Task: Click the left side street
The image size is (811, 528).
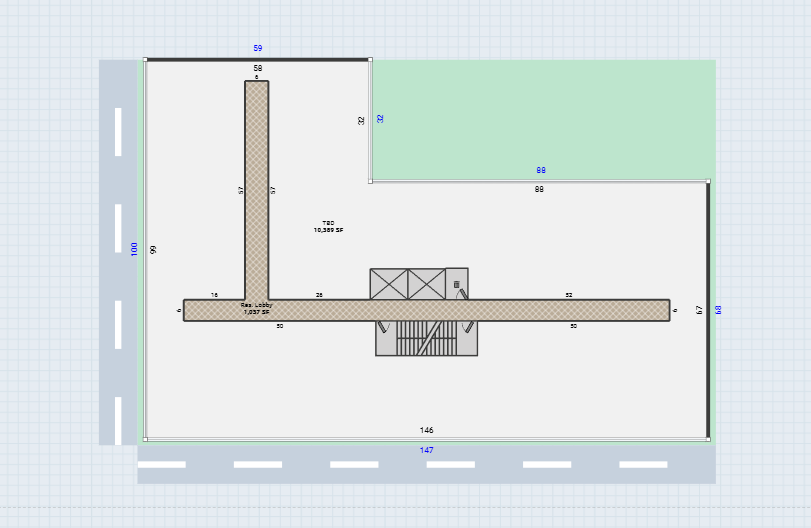Action: [118, 250]
